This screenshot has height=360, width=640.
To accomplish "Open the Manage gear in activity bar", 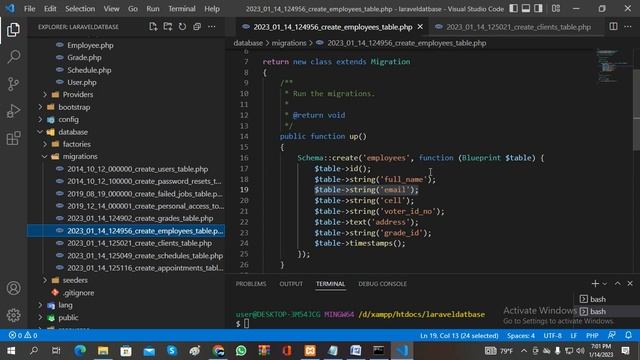I will tap(13, 315).
